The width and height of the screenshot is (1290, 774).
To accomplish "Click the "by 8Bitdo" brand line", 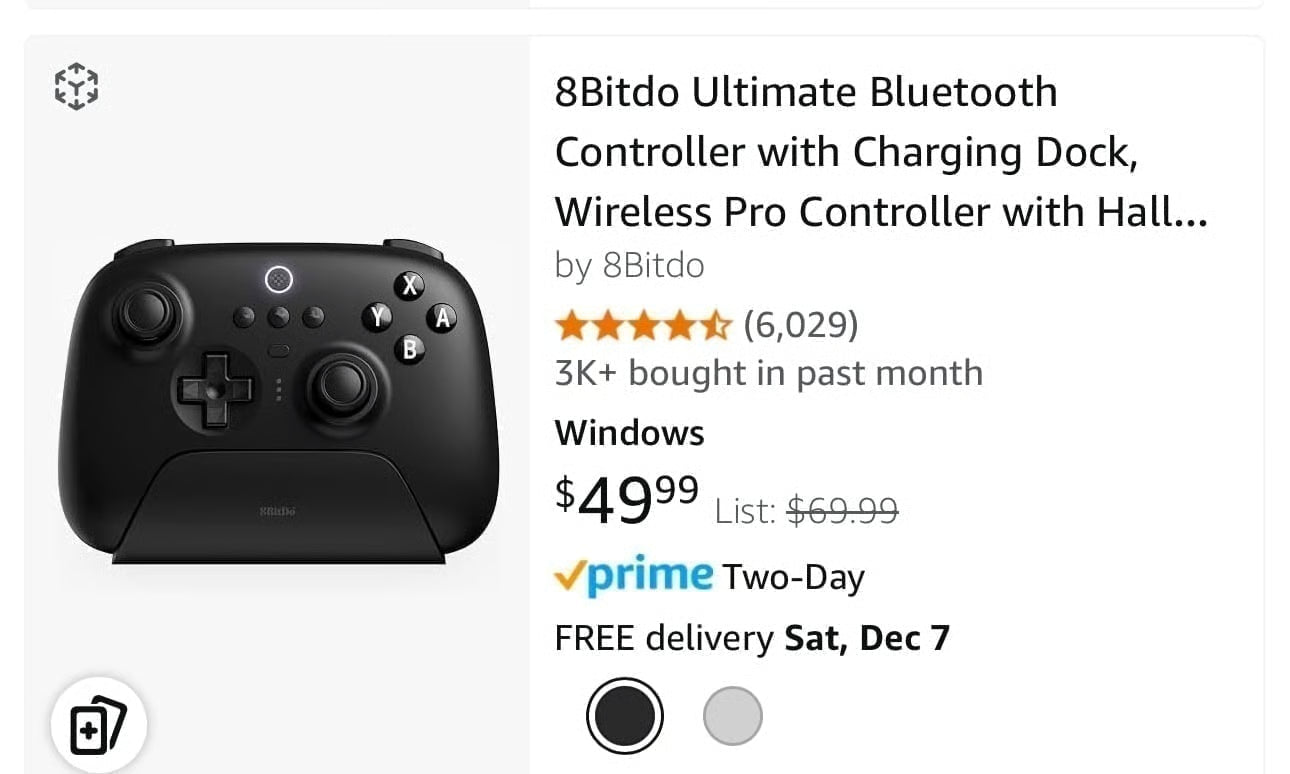I will tap(629, 265).
